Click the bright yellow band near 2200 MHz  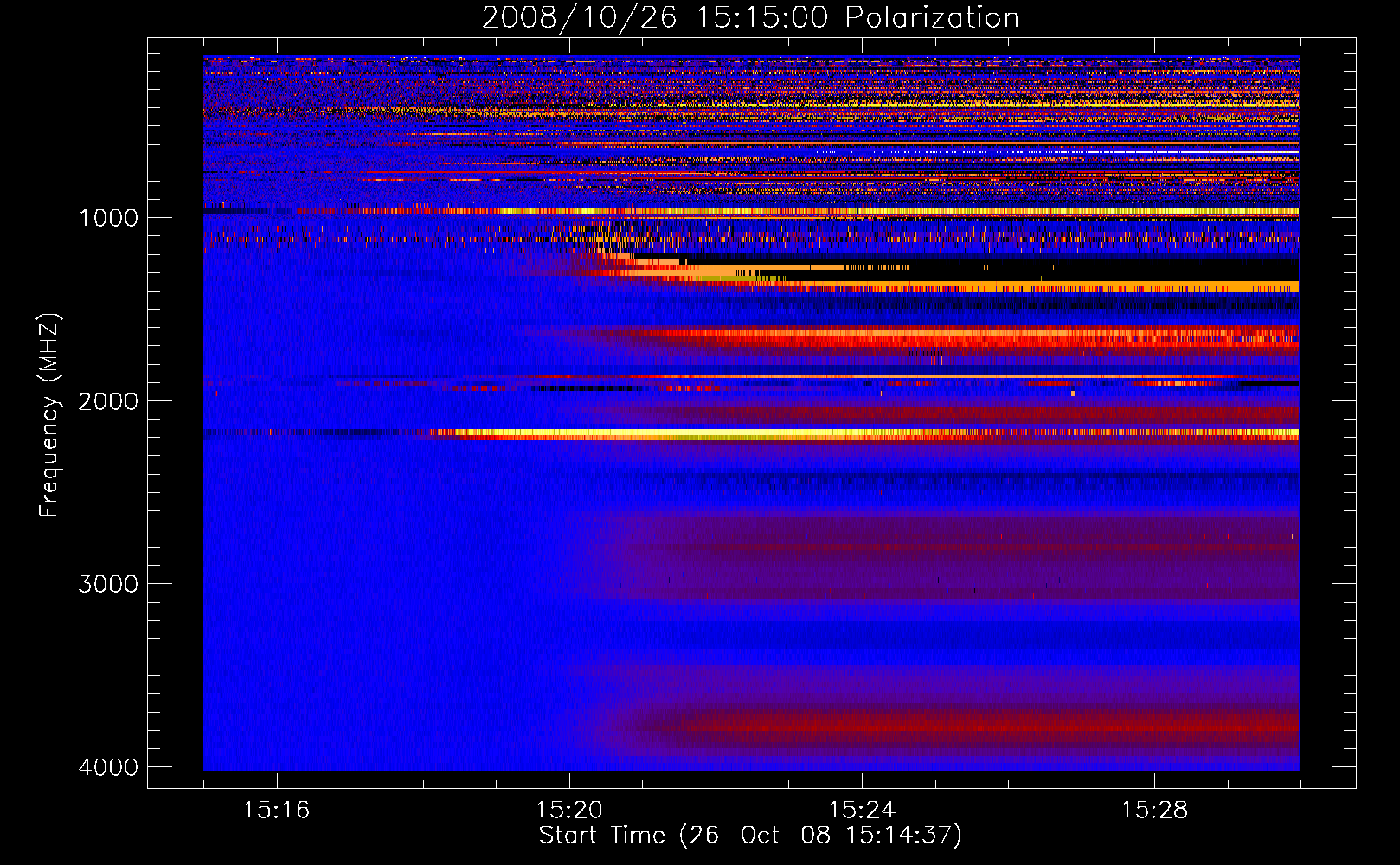click(865, 432)
